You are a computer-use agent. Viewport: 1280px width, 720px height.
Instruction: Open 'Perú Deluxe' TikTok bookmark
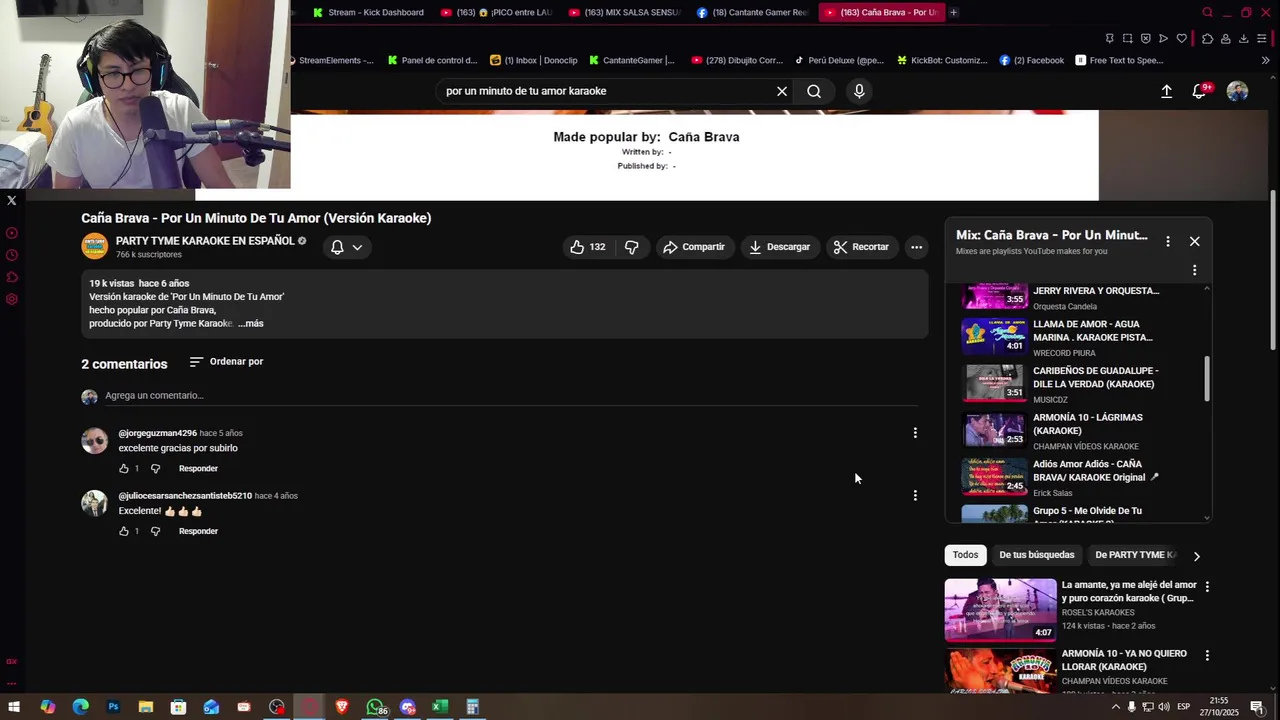click(839, 60)
